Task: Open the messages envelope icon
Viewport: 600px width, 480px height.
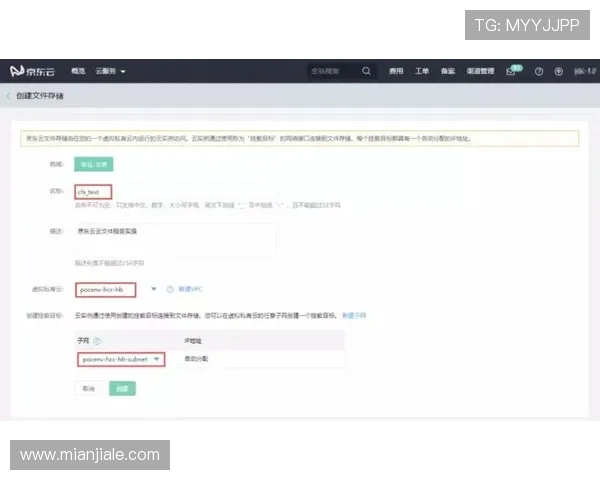Action: pos(511,72)
